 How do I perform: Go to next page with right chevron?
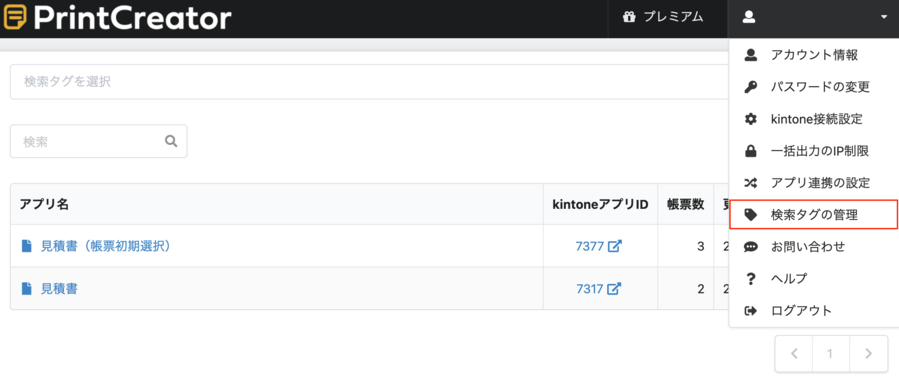868,354
